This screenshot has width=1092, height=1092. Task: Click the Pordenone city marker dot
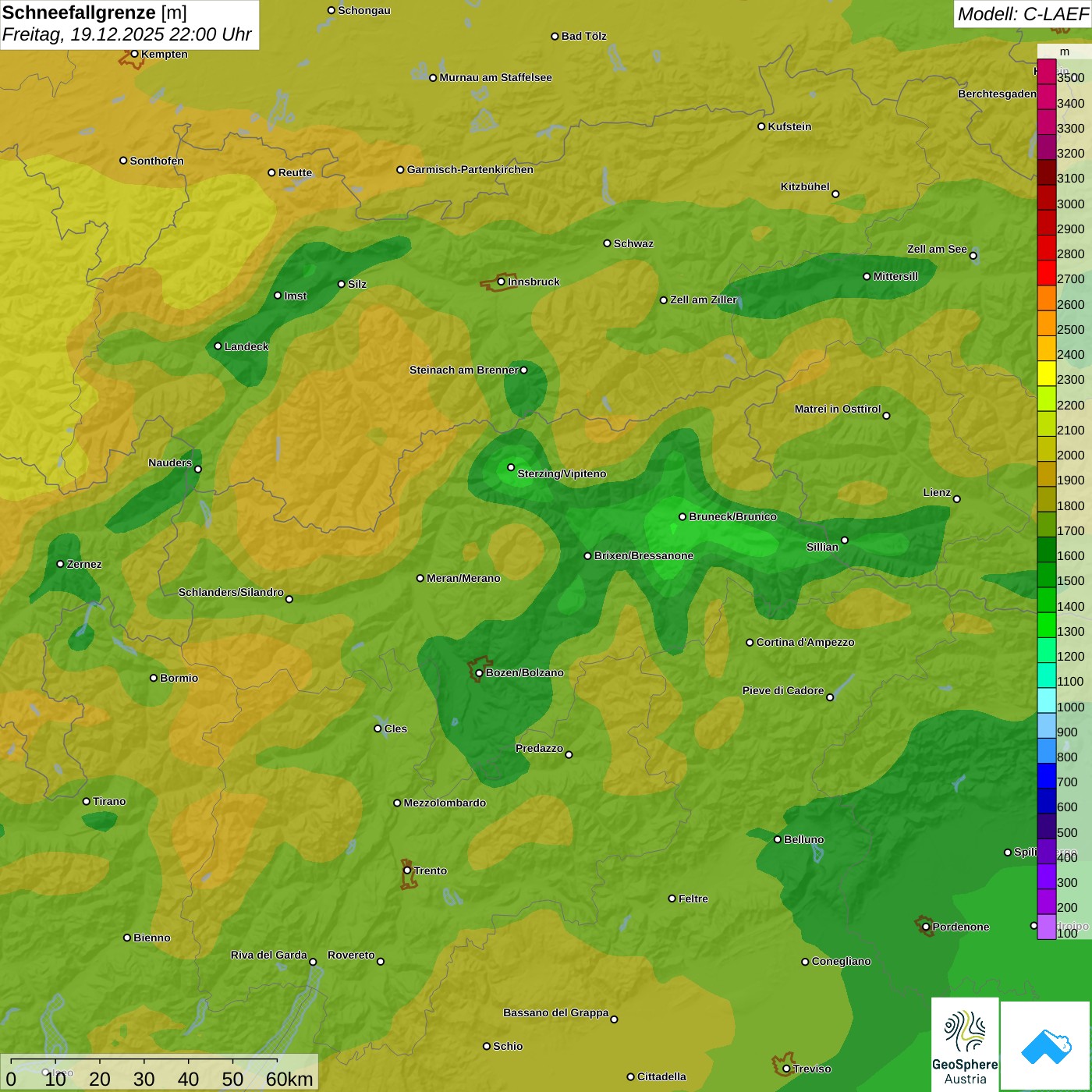(926, 927)
